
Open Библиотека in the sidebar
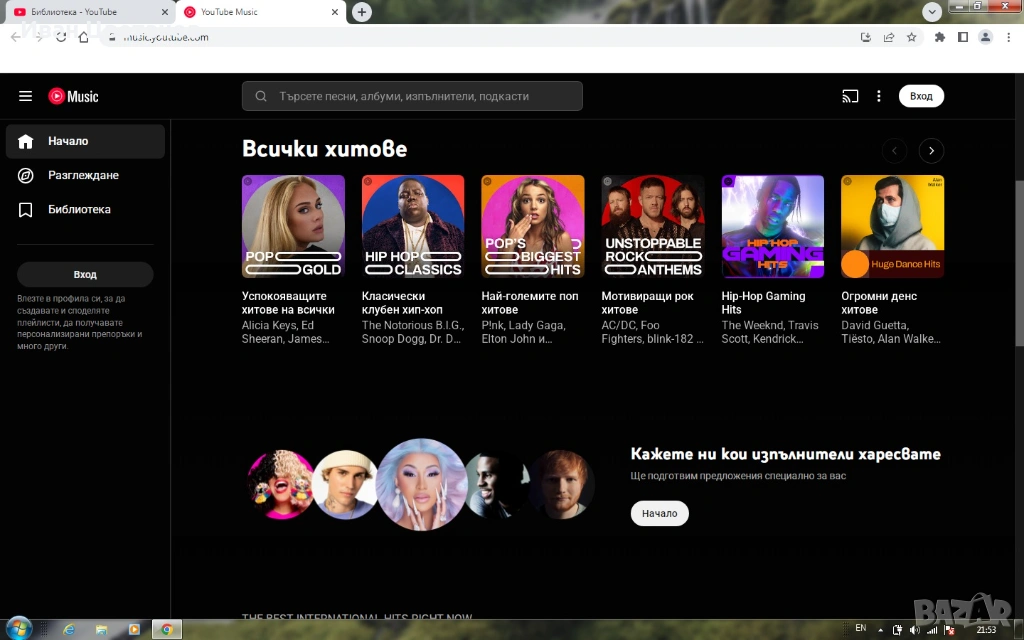tap(79, 210)
